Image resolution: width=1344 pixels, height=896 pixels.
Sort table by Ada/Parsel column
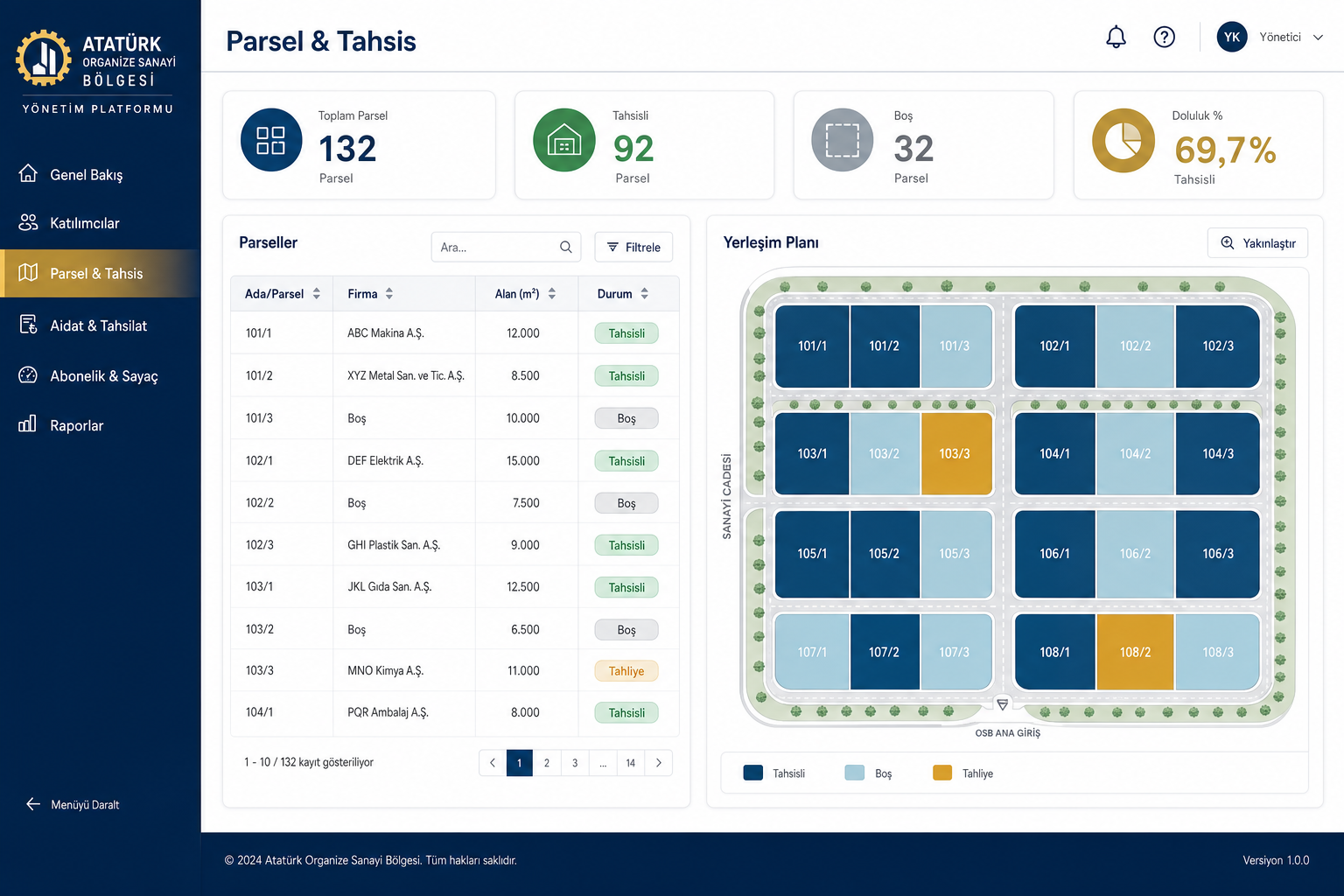[316, 294]
